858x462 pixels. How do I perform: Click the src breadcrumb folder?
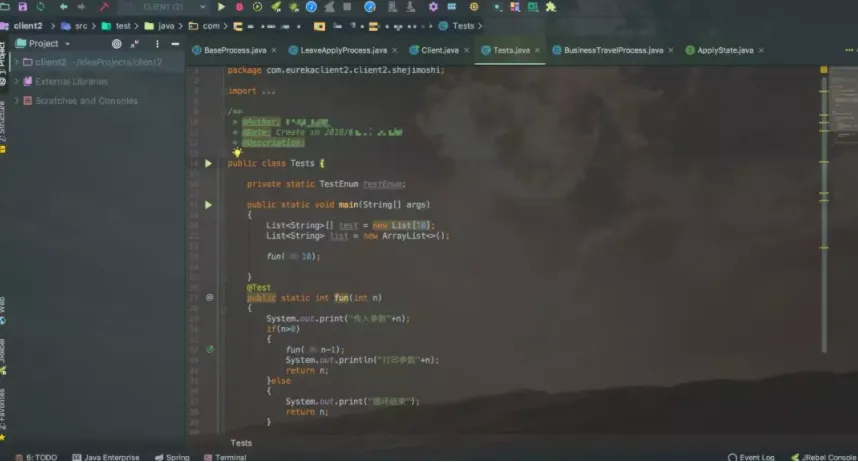coord(75,26)
